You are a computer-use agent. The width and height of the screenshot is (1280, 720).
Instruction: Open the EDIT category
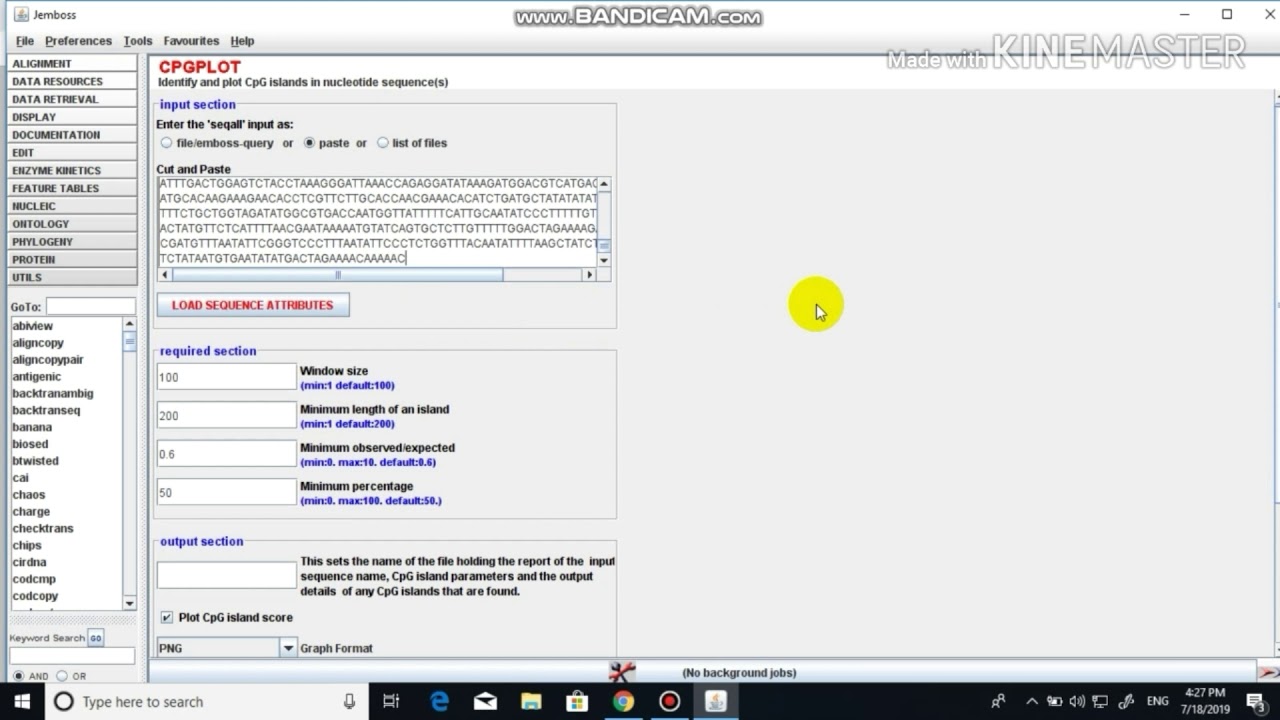point(72,153)
